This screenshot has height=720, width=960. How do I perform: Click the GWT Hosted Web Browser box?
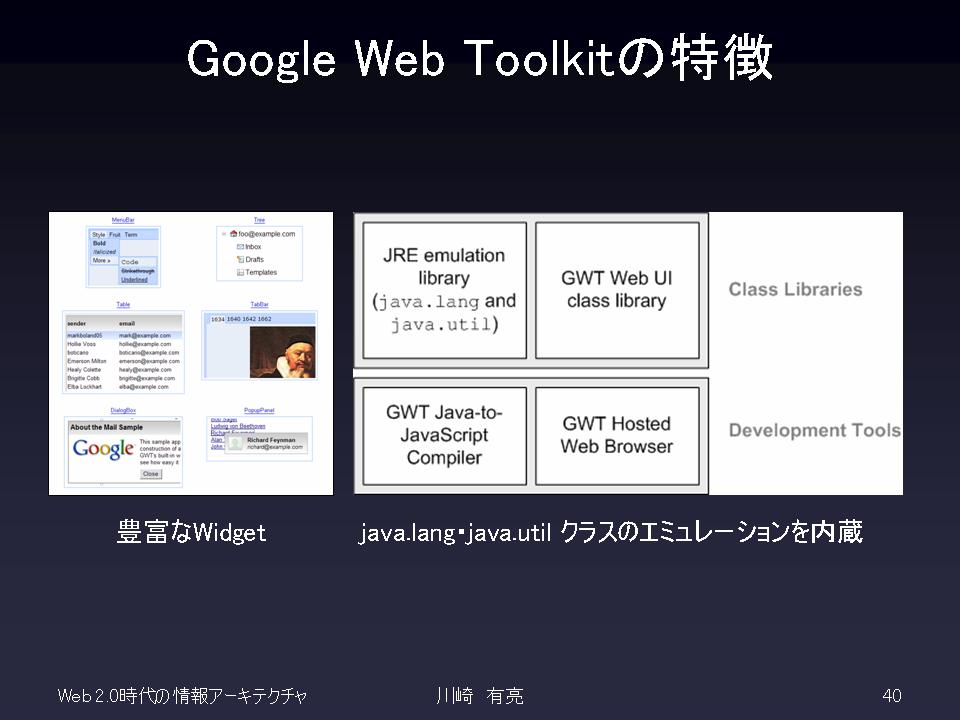pos(617,435)
